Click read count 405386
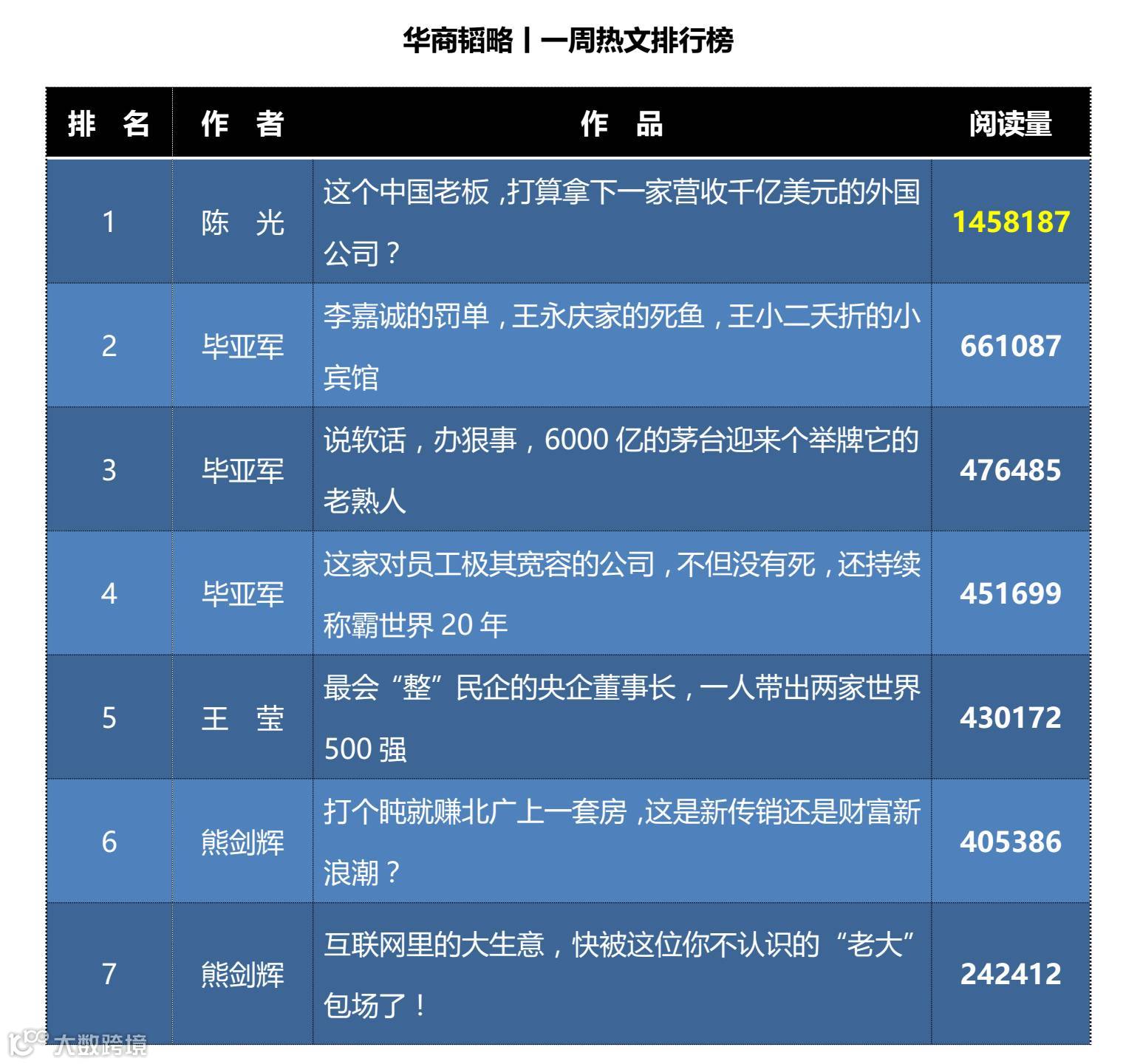Image resolution: width=1140 pixels, height=1064 pixels. click(x=1010, y=842)
